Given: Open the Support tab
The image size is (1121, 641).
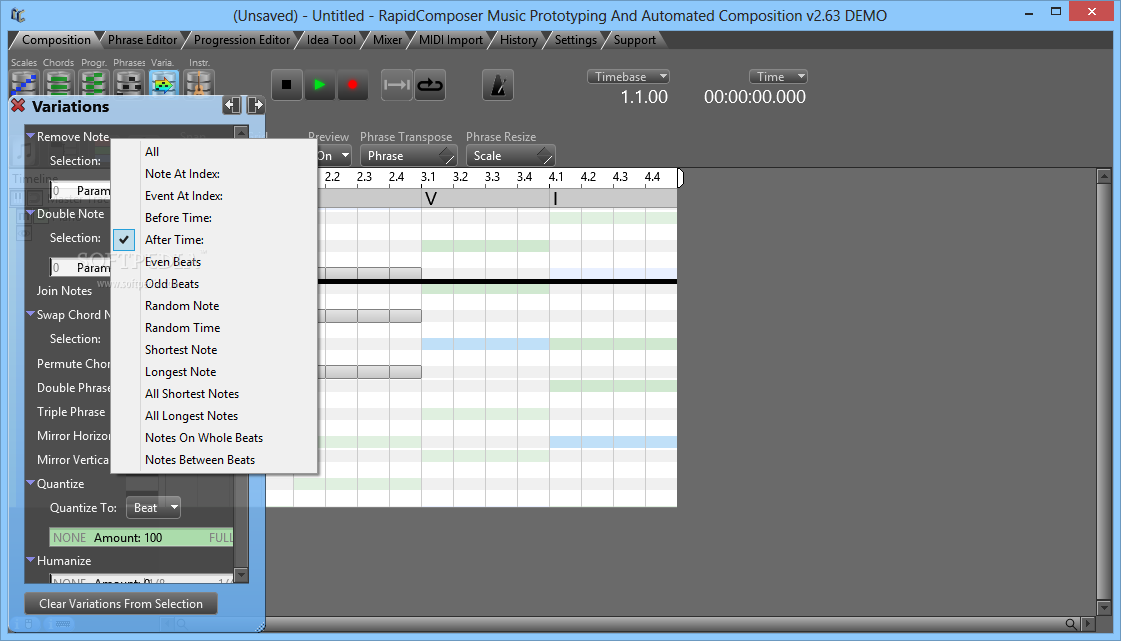Looking at the screenshot, I should point(634,40).
